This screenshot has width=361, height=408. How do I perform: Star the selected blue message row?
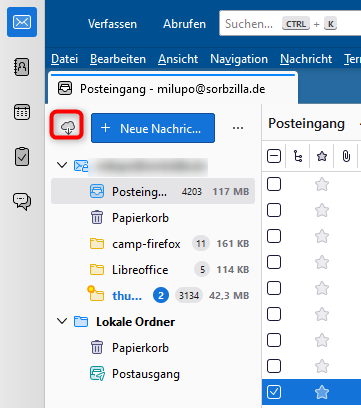(x=322, y=392)
